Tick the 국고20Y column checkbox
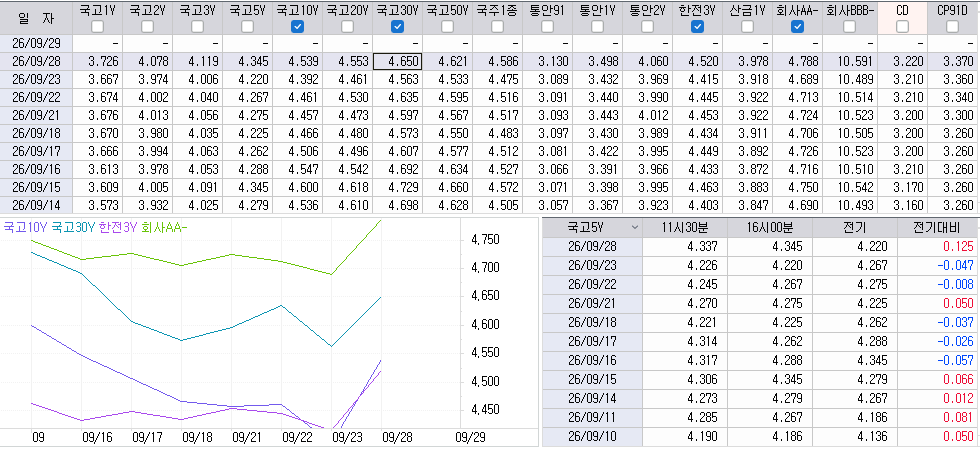The height and width of the screenshot is (449, 980). pyautogui.click(x=348, y=26)
